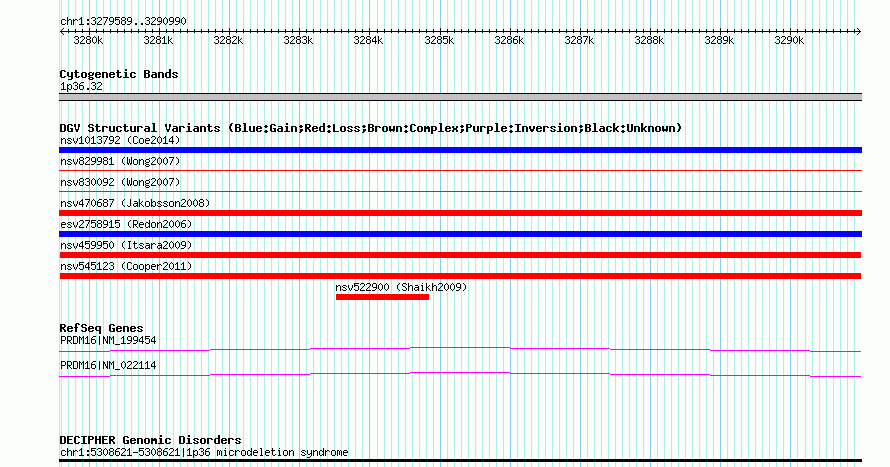Click the PRDM16|NM_199454 gene label
This screenshot has width=890, height=467.
(108, 340)
